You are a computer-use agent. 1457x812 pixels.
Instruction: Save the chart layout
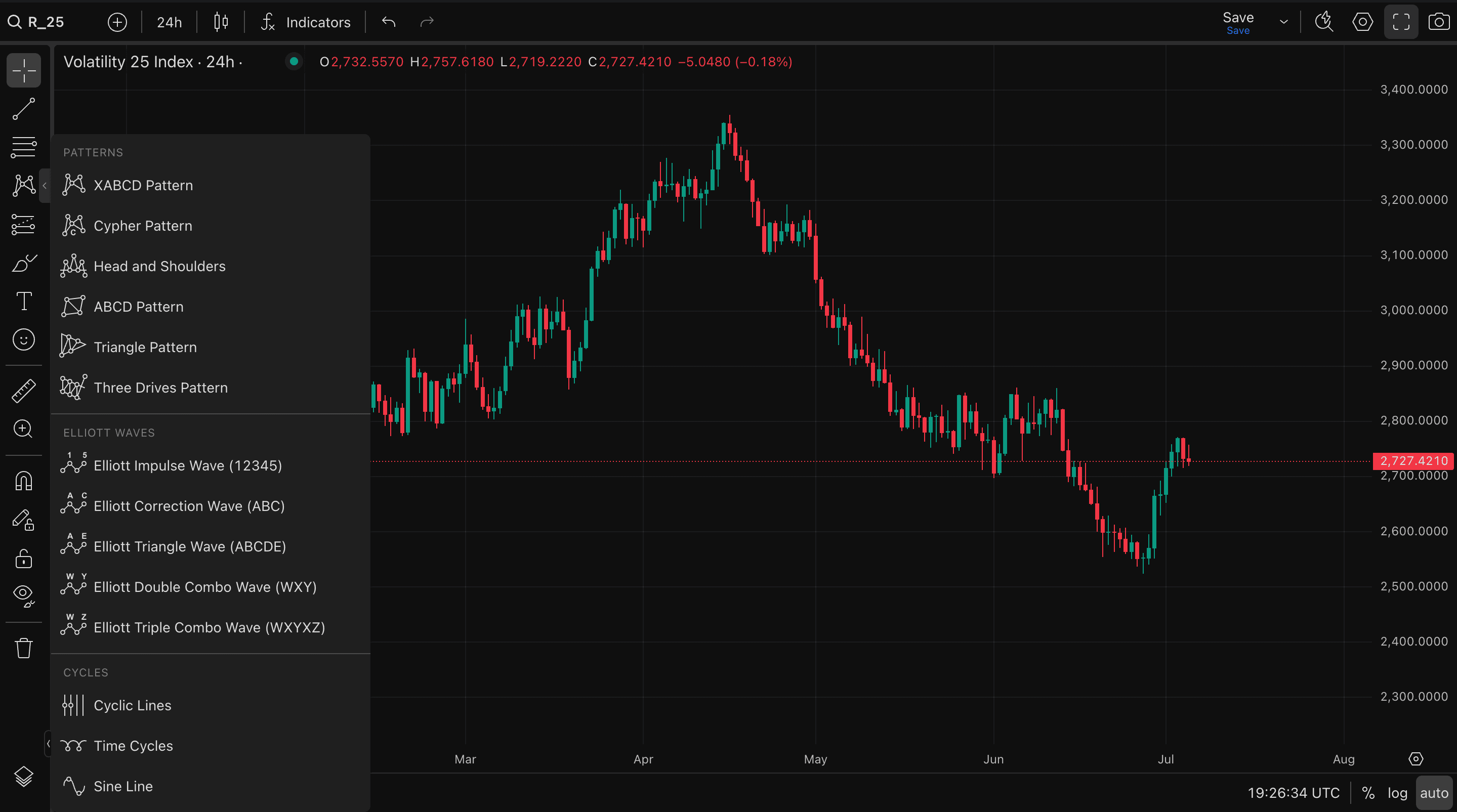click(x=1238, y=23)
